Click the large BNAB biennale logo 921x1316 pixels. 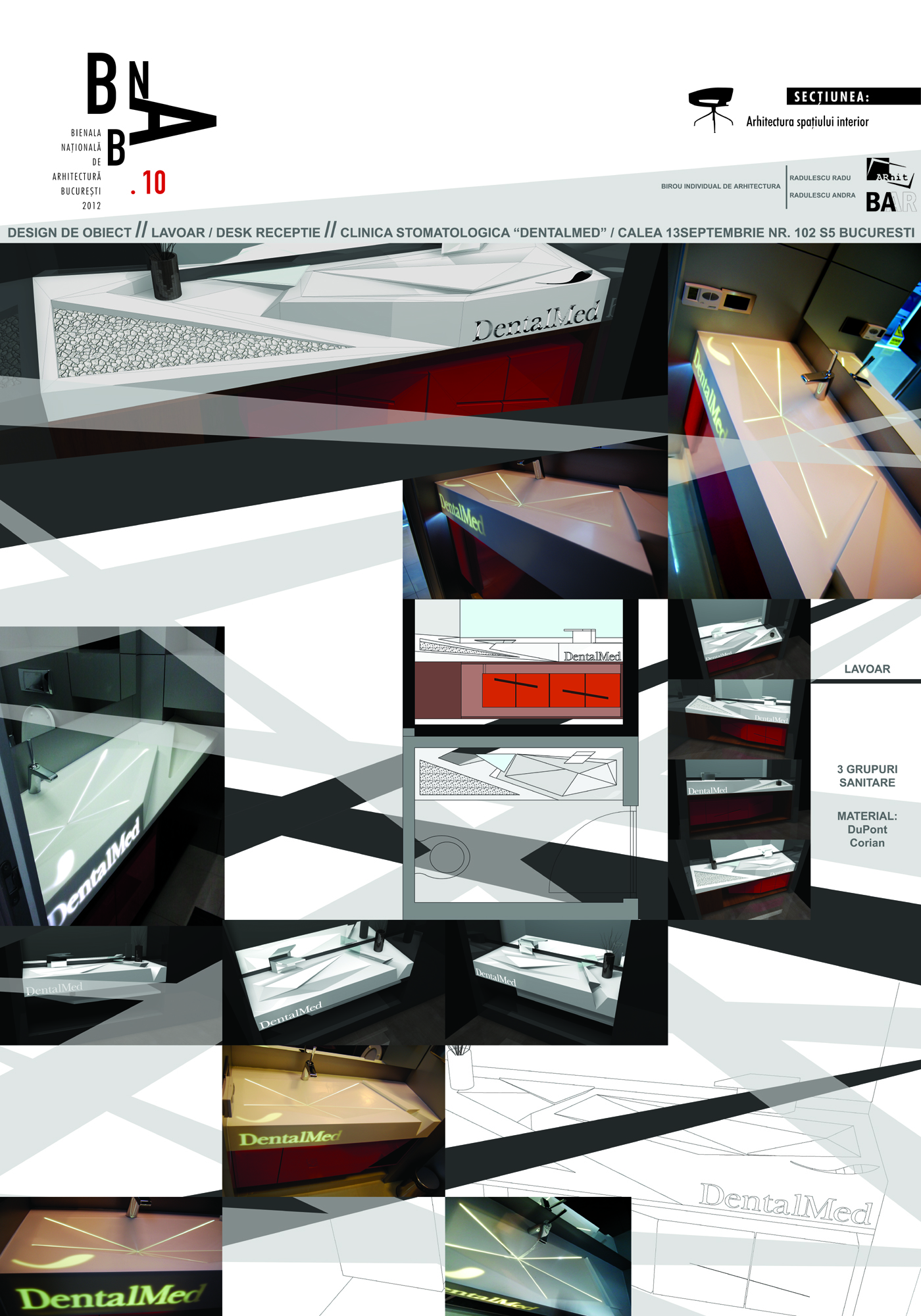pyautogui.click(x=151, y=109)
